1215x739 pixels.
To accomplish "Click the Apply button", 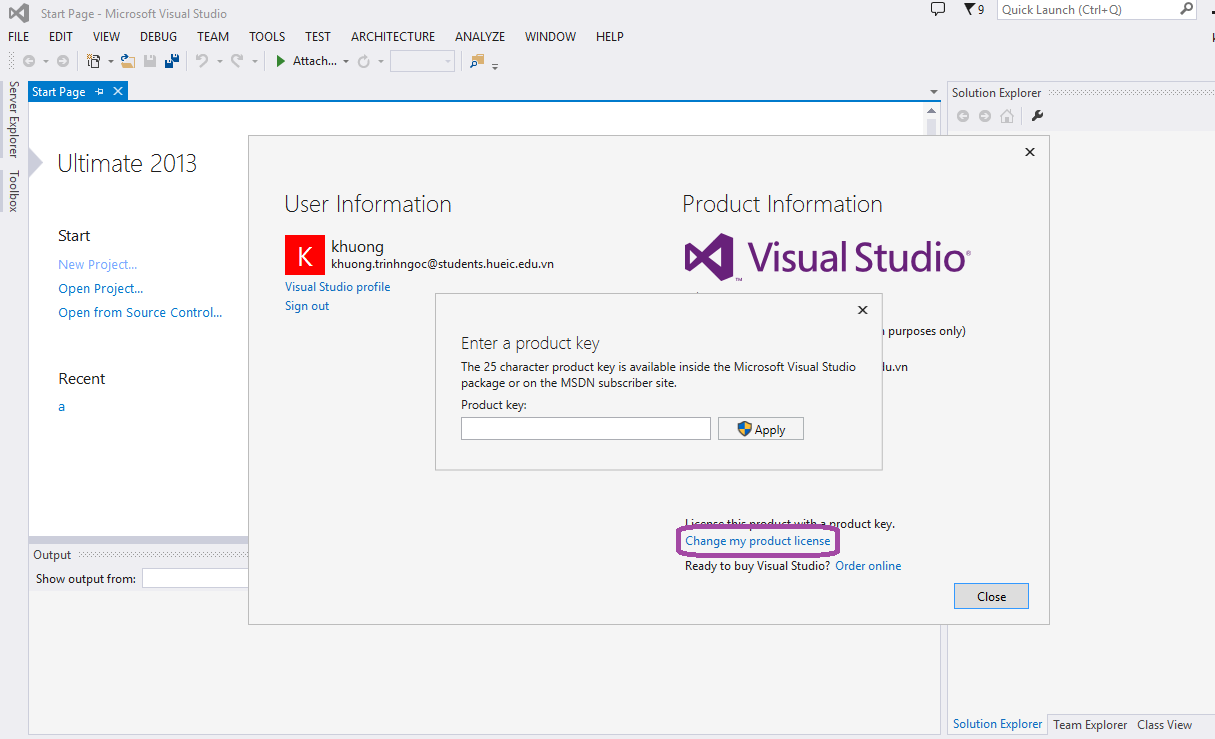I will click(x=761, y=429).
